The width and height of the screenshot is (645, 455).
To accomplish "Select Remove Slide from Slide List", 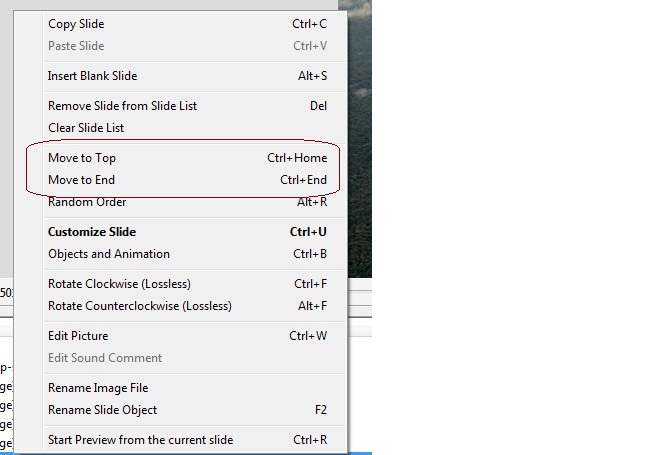I will 180,106.
